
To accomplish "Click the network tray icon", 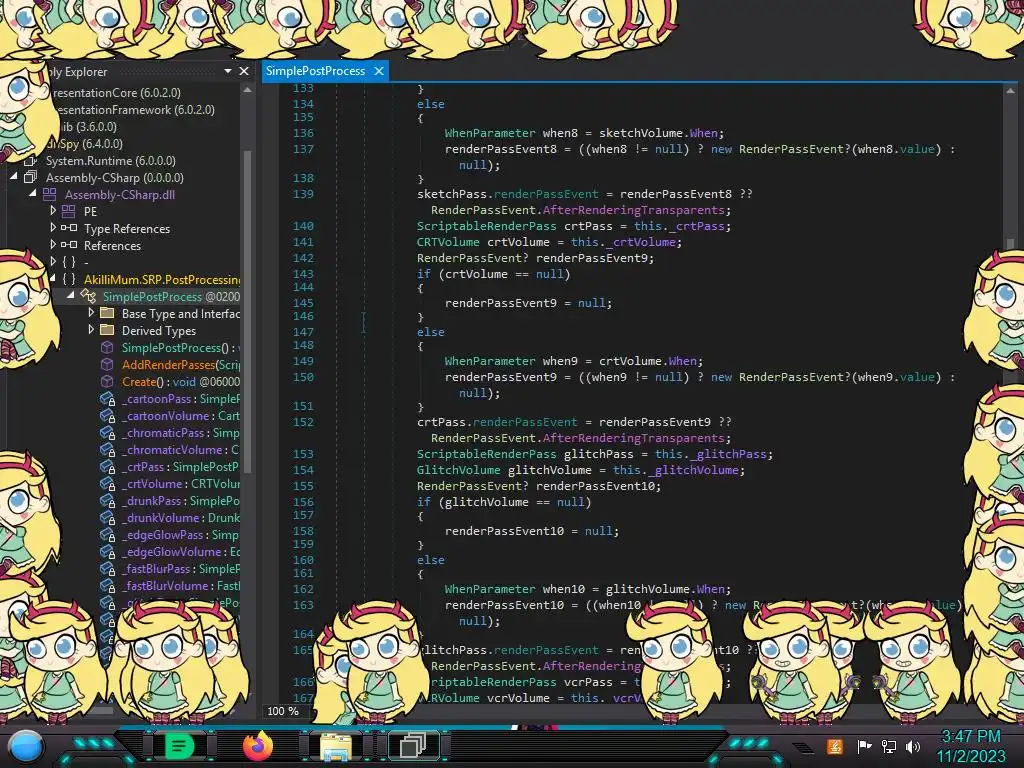I will click(889, 746).
